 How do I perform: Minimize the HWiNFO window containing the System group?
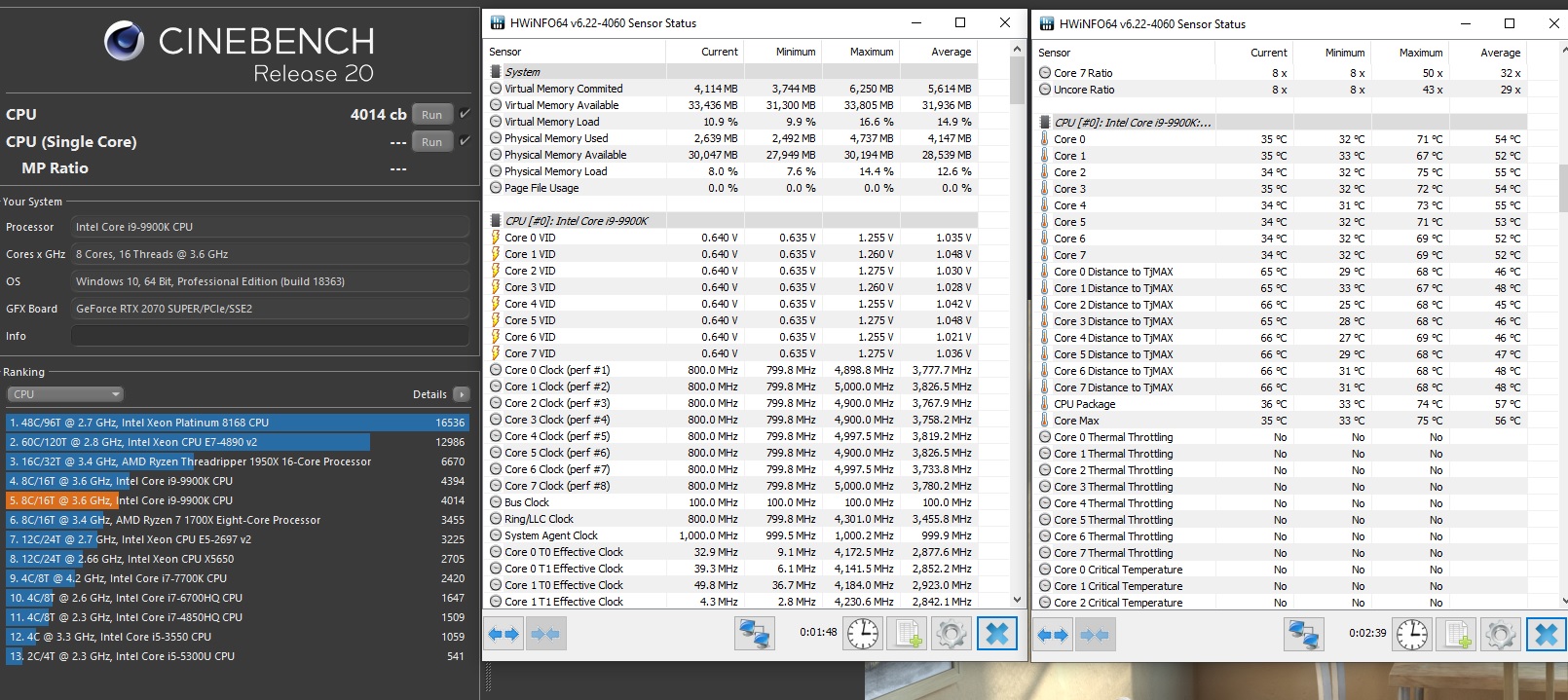tap(915, 22)
